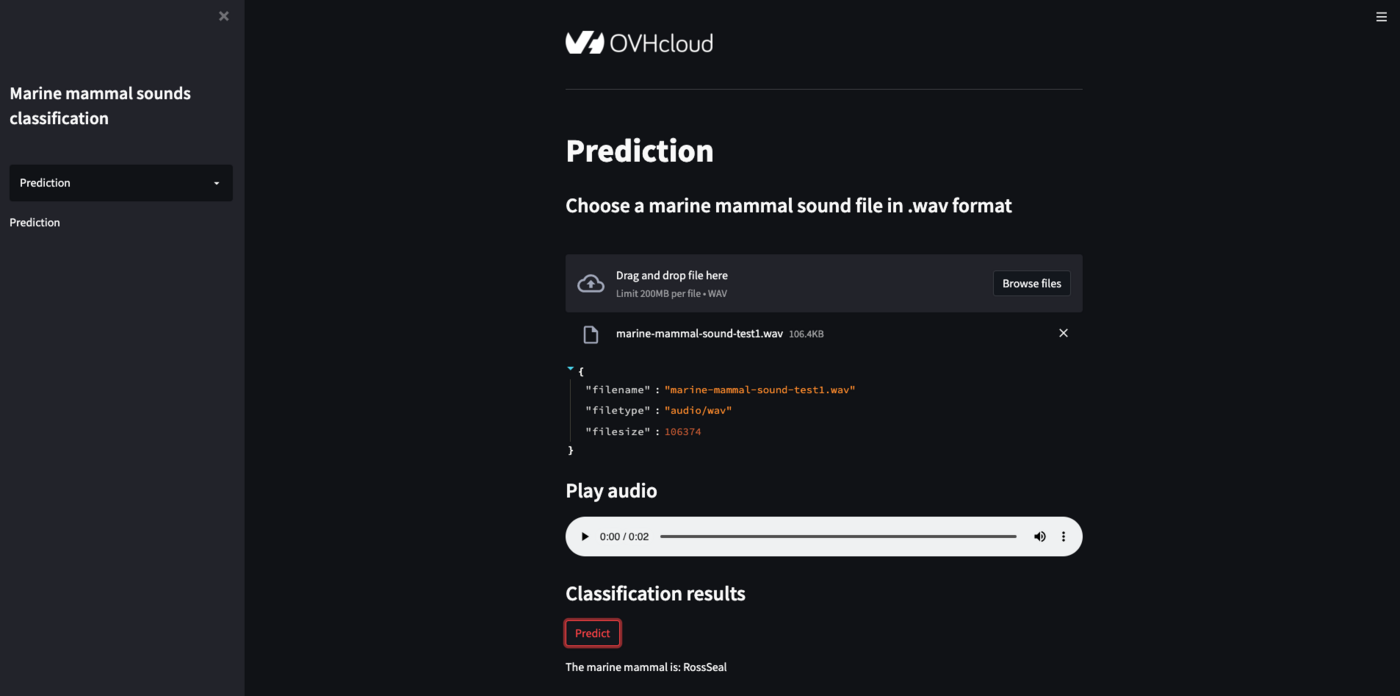This screenshot has height=696, width=1400.
Task: Click the dropdown arrow in sidebar selectbox
Action: click(x=217, y=184)
